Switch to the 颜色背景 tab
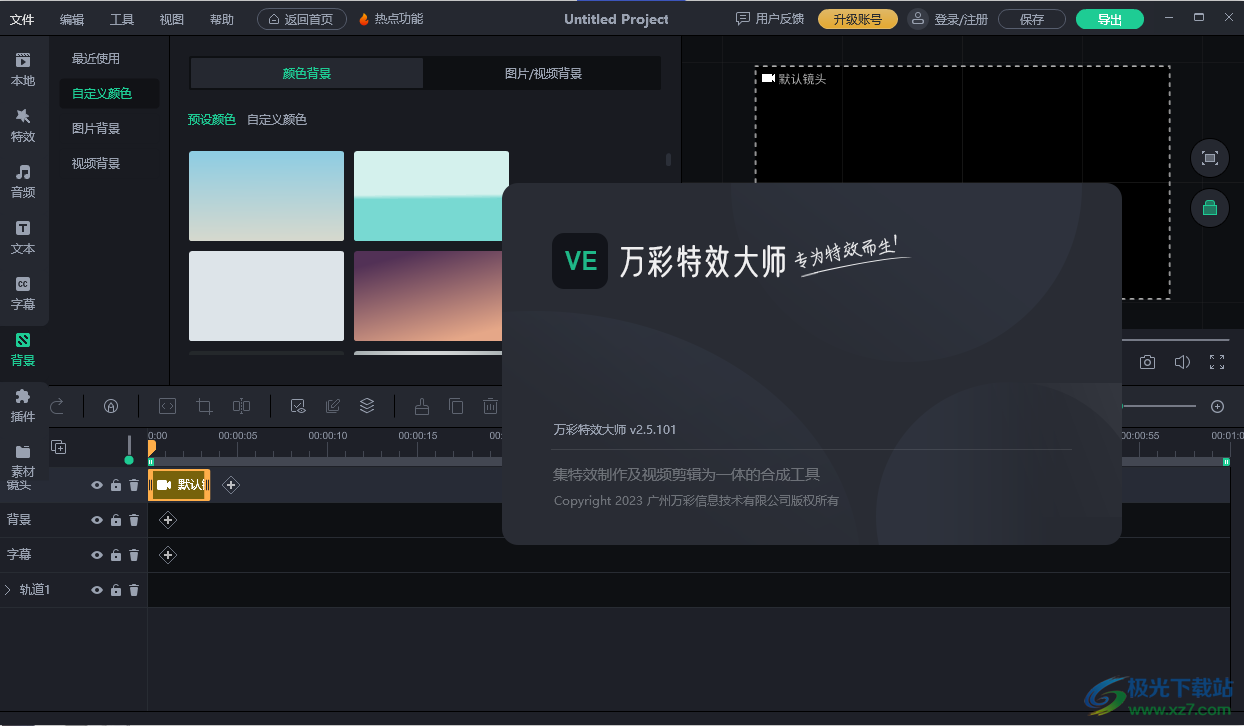The height and width of the screenshot is (726, 1244). 307,73
